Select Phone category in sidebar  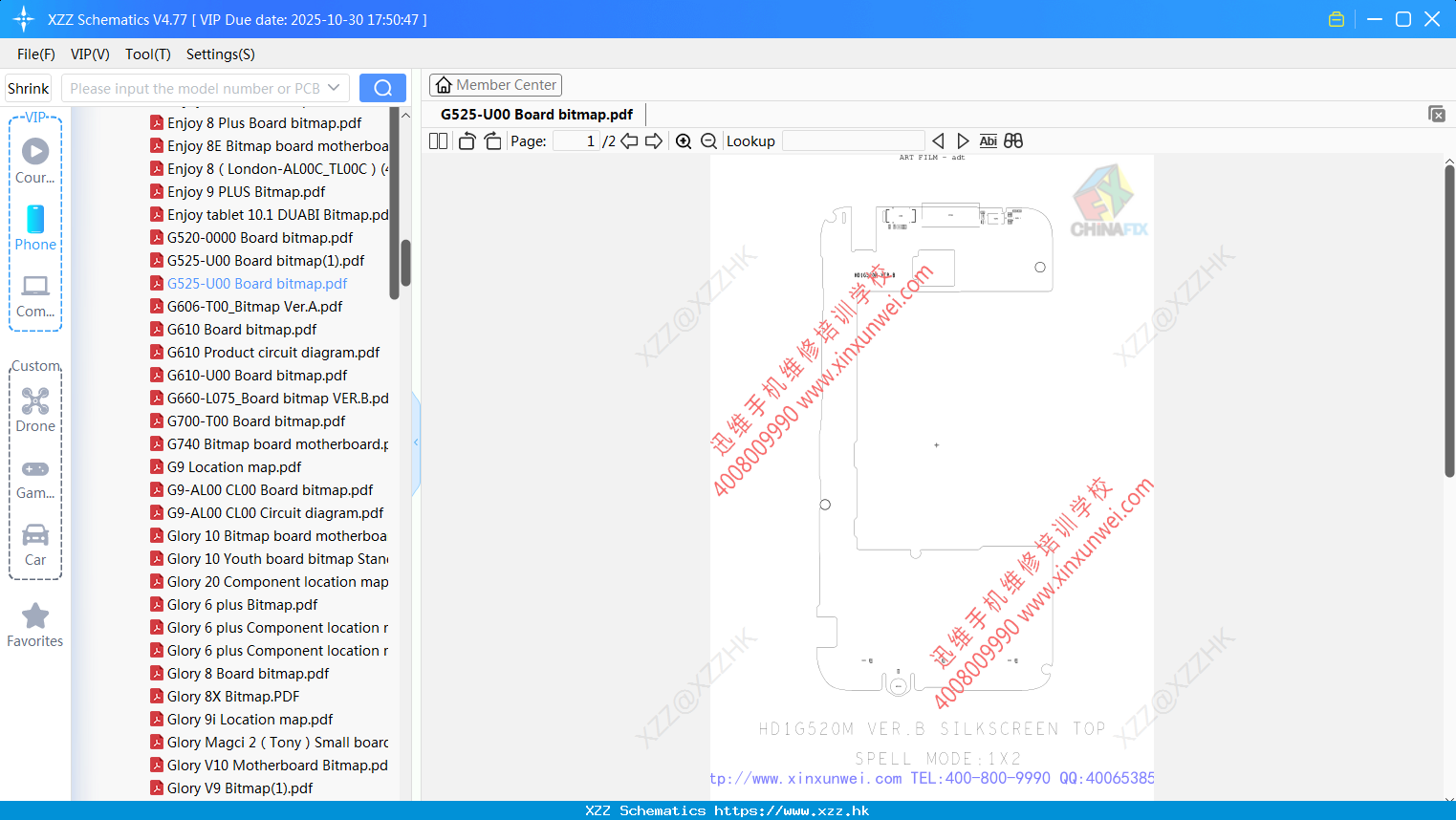coord(35,227)
